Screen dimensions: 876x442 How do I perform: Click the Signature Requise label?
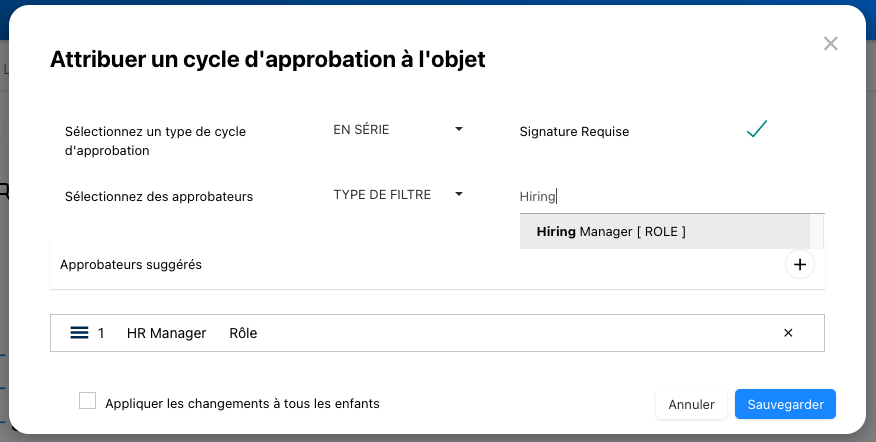(574, 131)
